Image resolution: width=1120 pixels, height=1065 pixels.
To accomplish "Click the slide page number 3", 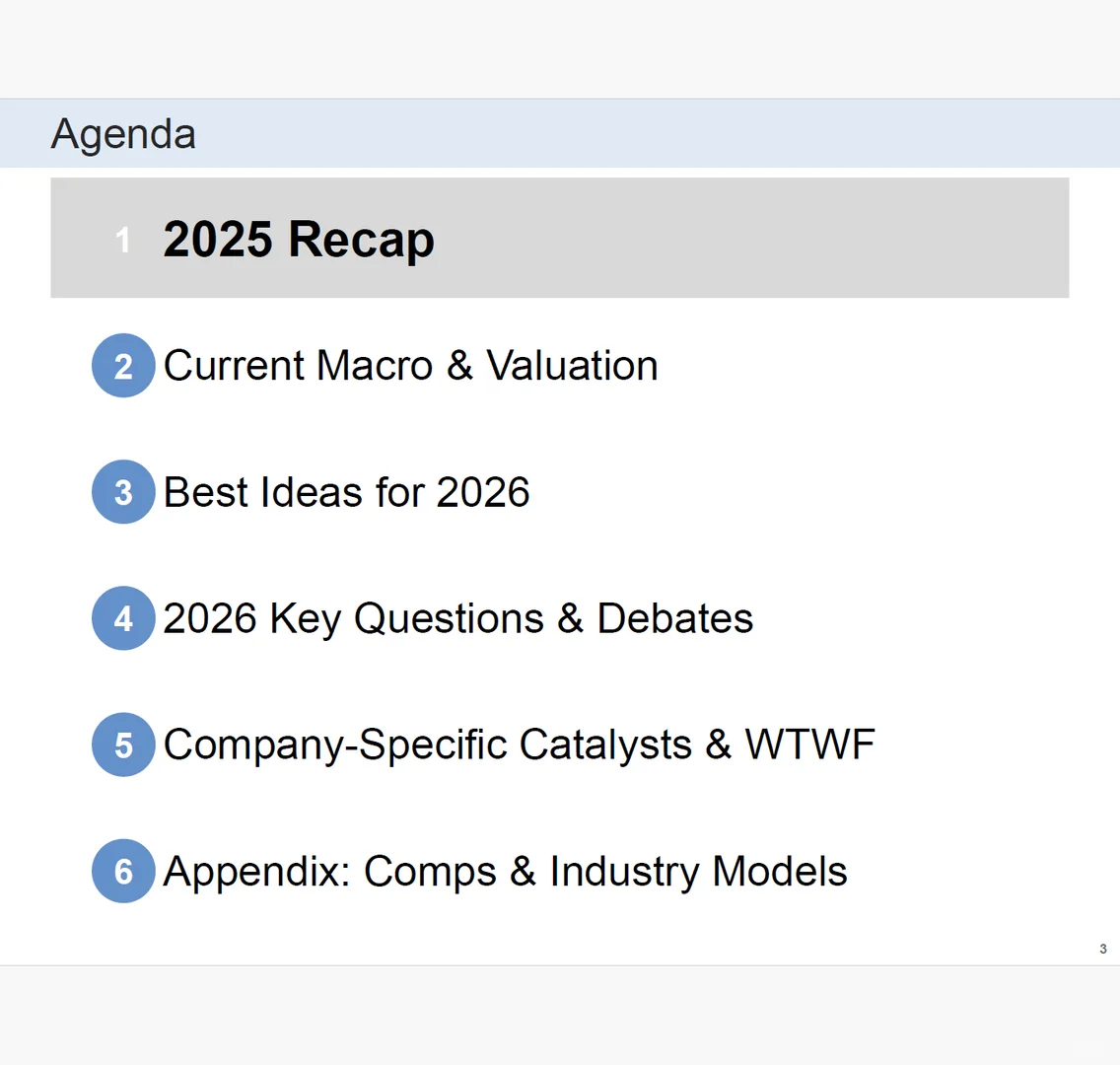I will [1102, 949].
